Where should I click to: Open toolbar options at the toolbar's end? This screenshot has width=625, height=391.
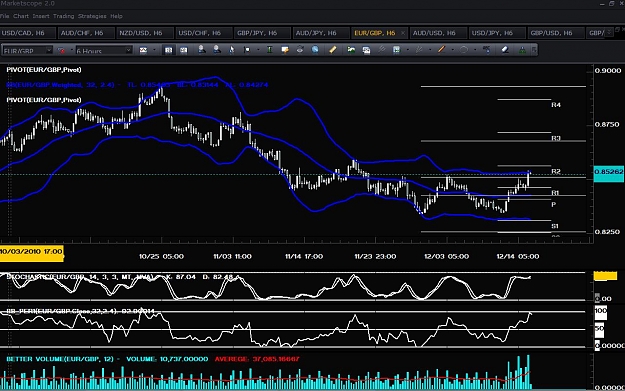point(534,50)
